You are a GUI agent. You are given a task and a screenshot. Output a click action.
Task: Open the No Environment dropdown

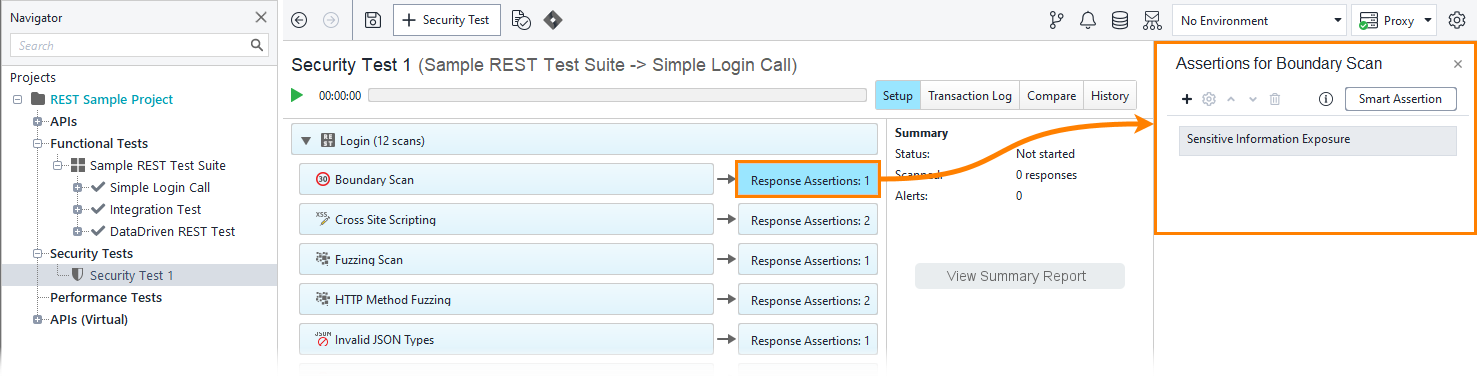coord(1260,20)
